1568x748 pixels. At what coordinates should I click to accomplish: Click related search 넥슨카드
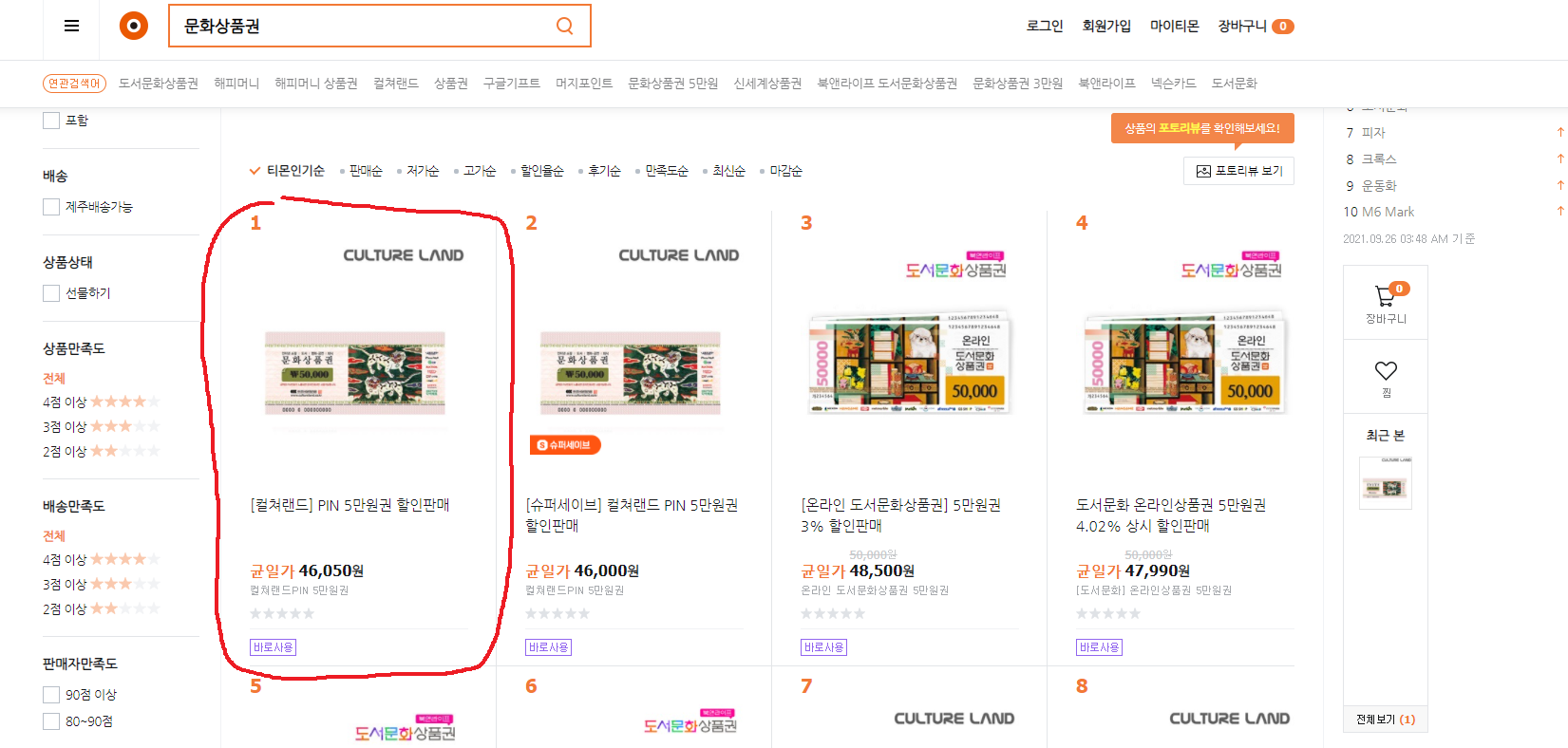(x=1174, y=84)
